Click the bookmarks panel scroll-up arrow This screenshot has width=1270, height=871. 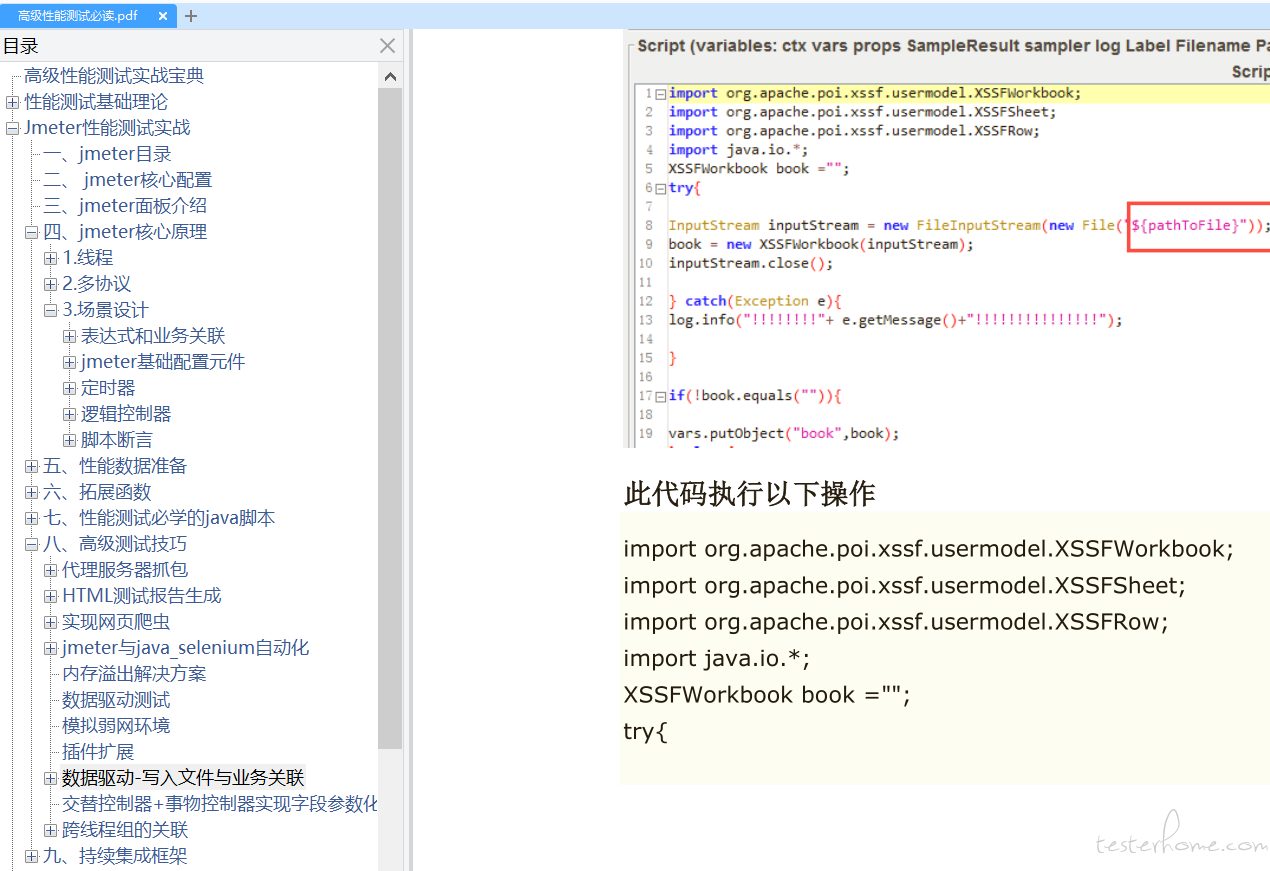[390, 77]
